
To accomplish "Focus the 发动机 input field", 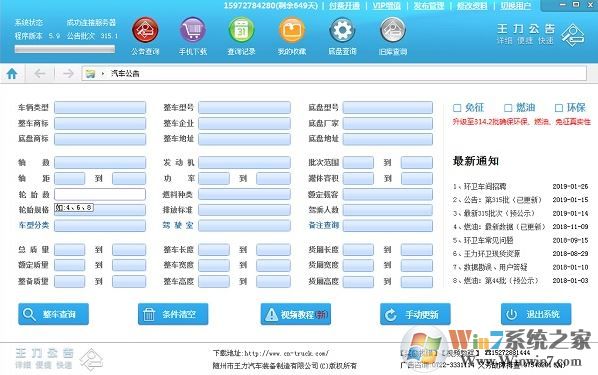I will tap(244, 163).
